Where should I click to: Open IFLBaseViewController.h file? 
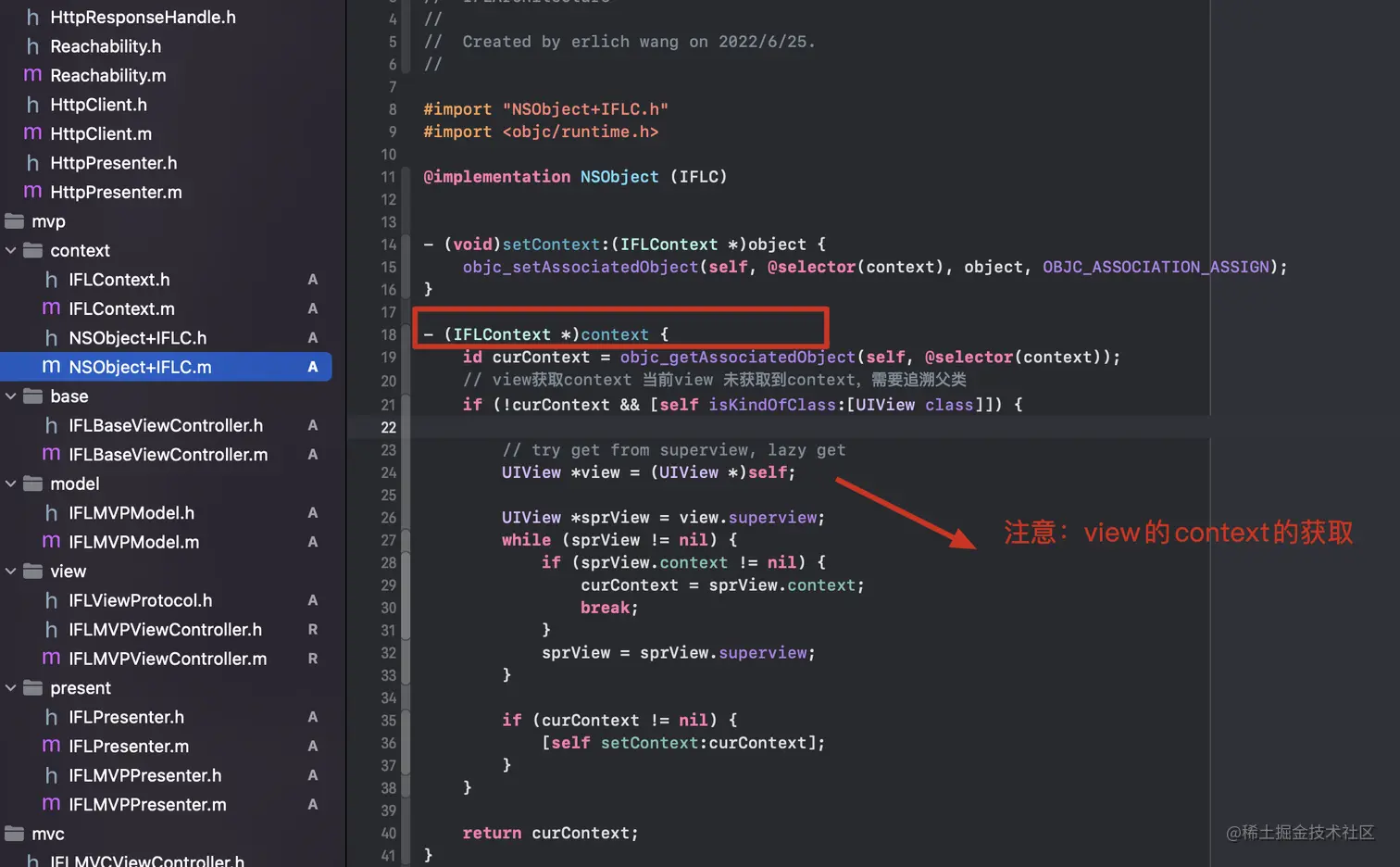tap(166, 425)
